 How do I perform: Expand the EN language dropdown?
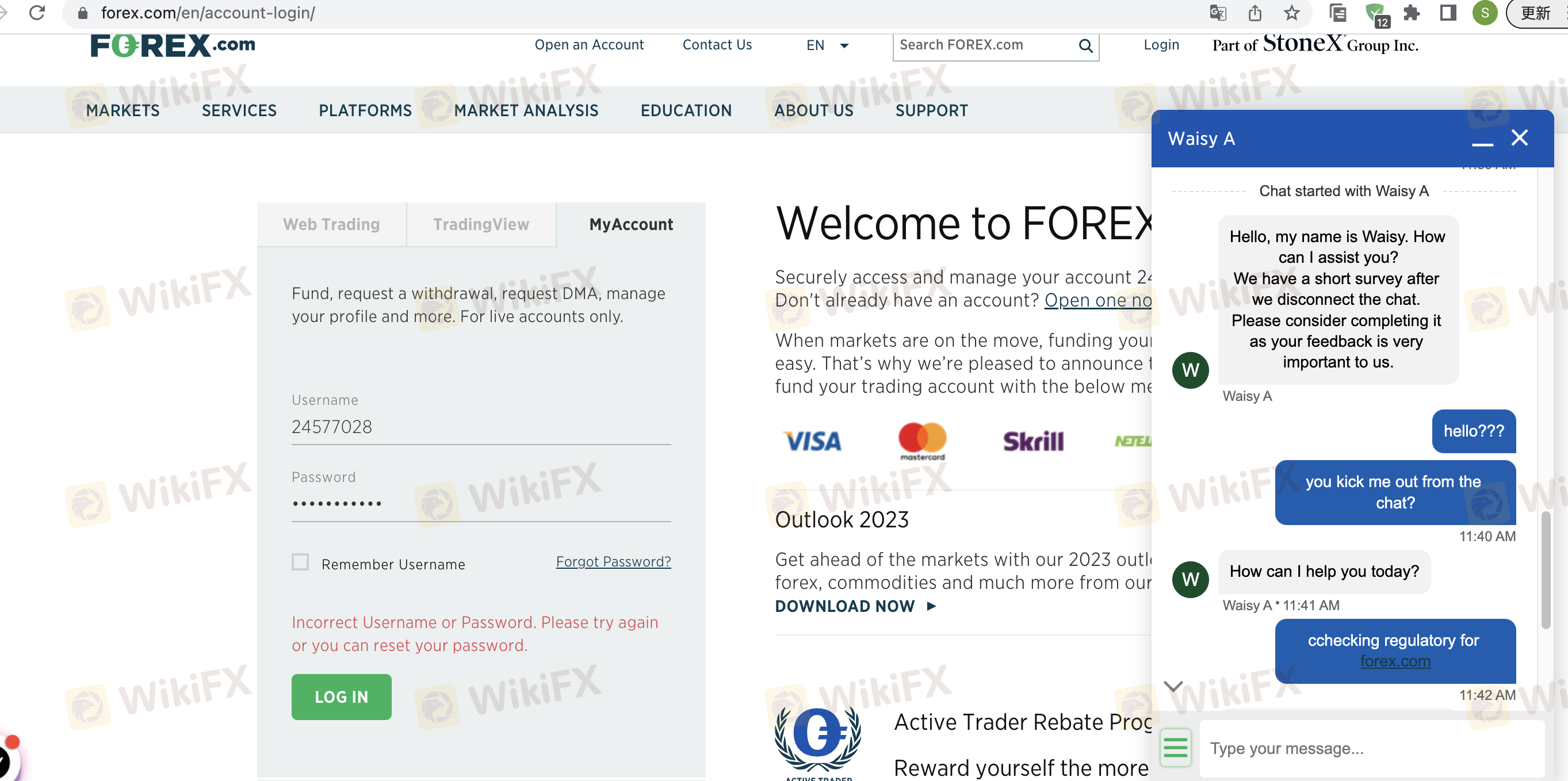click(x=827, y=45)
